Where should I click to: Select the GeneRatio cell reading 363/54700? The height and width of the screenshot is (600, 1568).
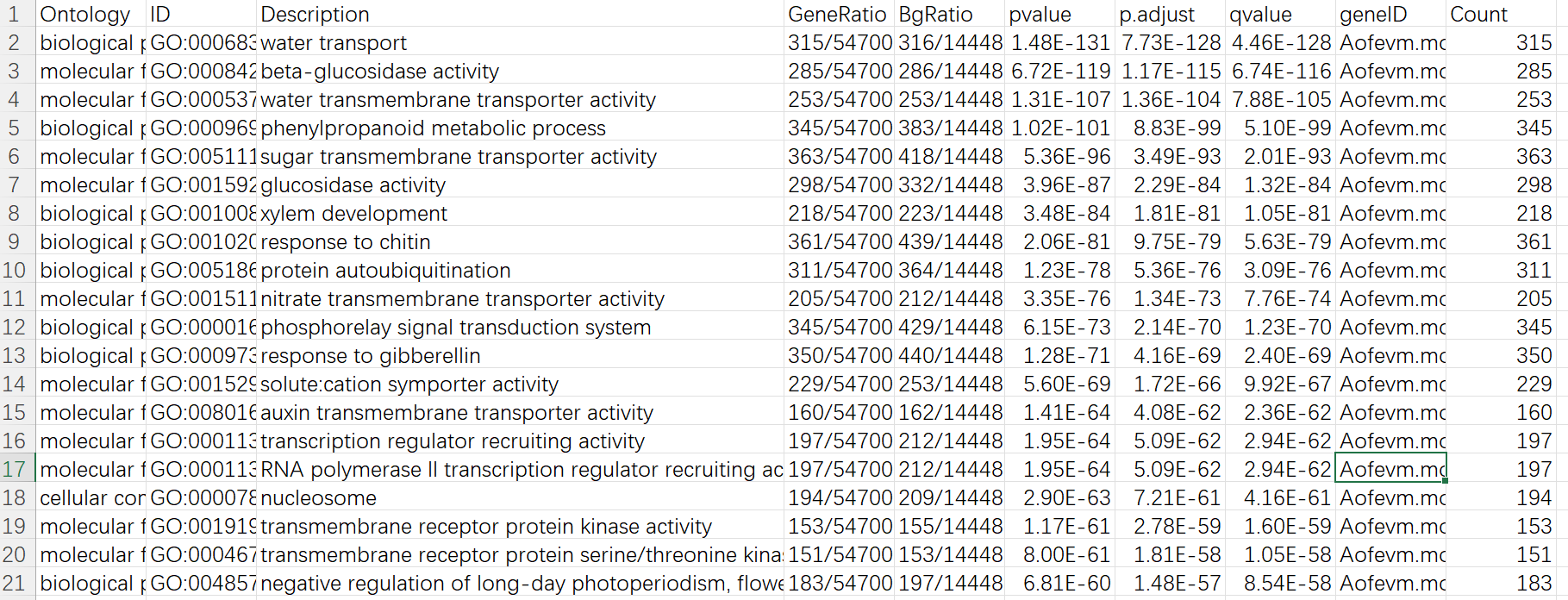point(839,157)
